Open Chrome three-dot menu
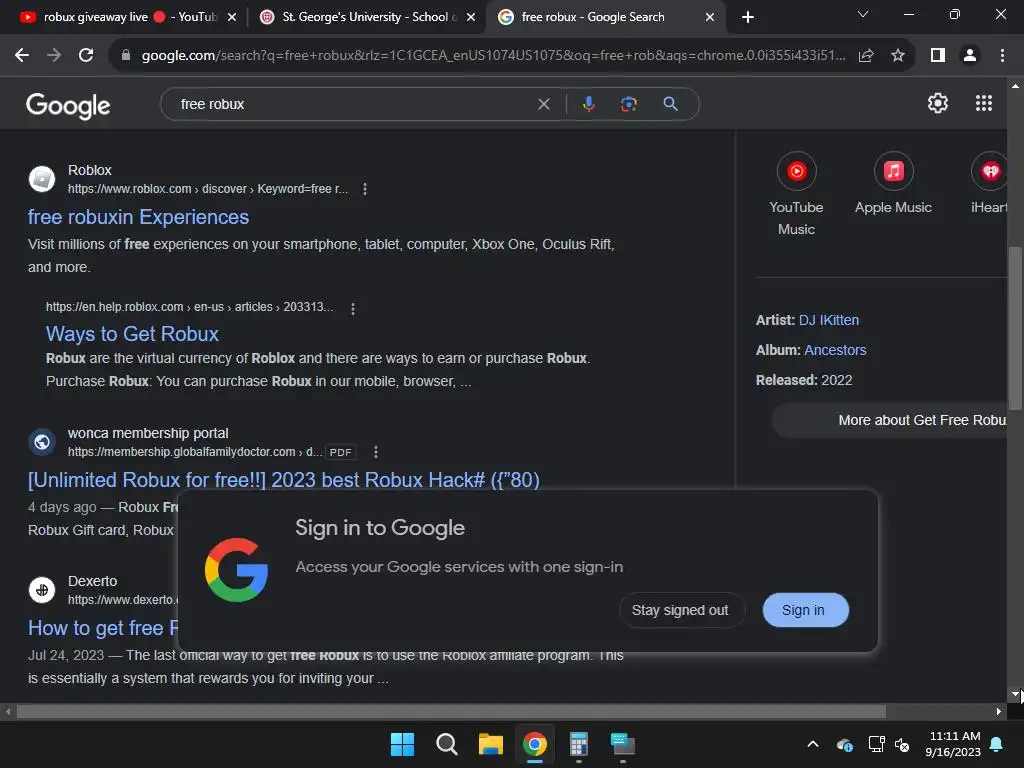 [x=1002, y=56]
